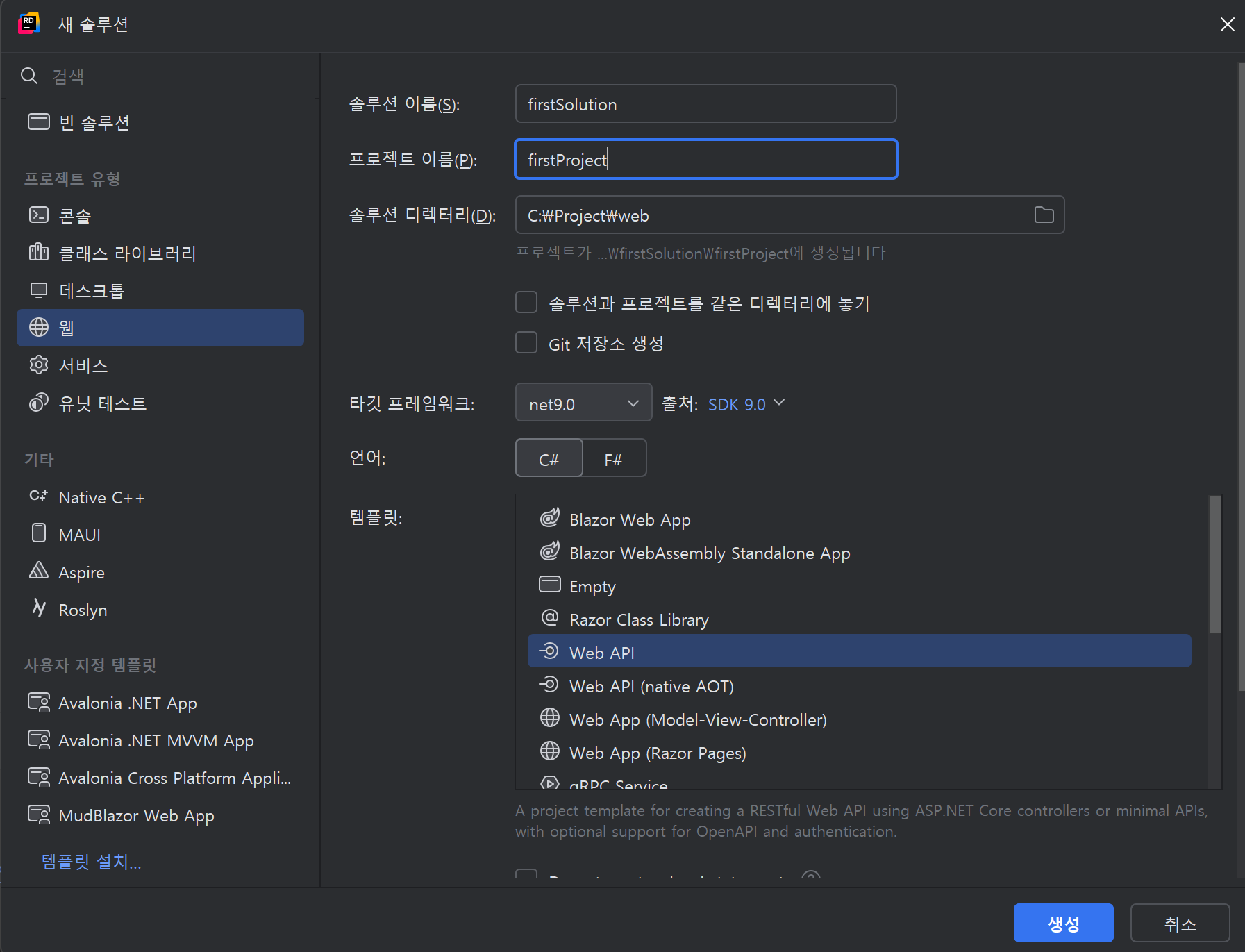Click the Empty template icon
Viewport: 1245px width, 952px height.
(x=550, y=585)
